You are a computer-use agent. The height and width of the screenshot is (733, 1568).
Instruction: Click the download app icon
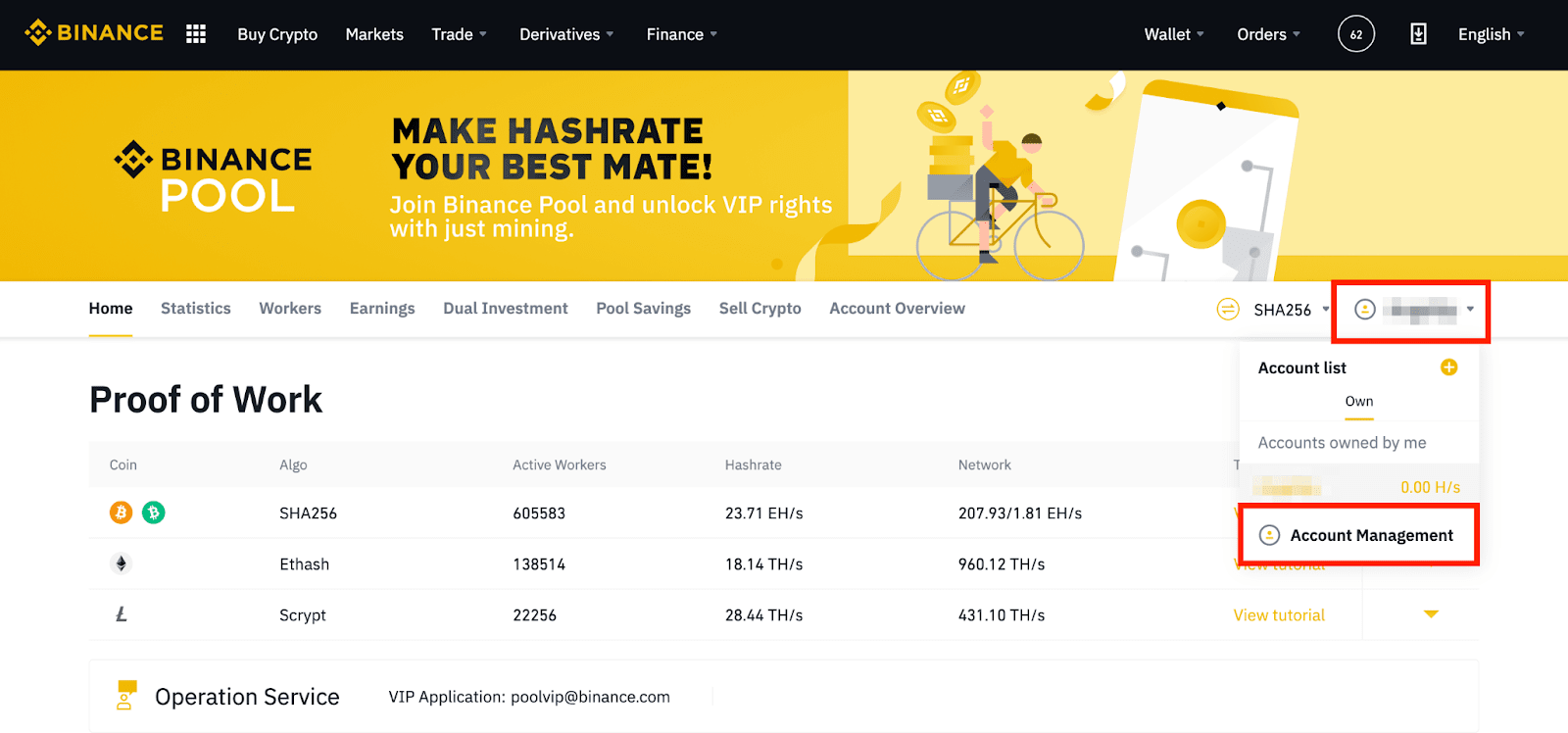pyautogui.click(x=1418, y=34)
